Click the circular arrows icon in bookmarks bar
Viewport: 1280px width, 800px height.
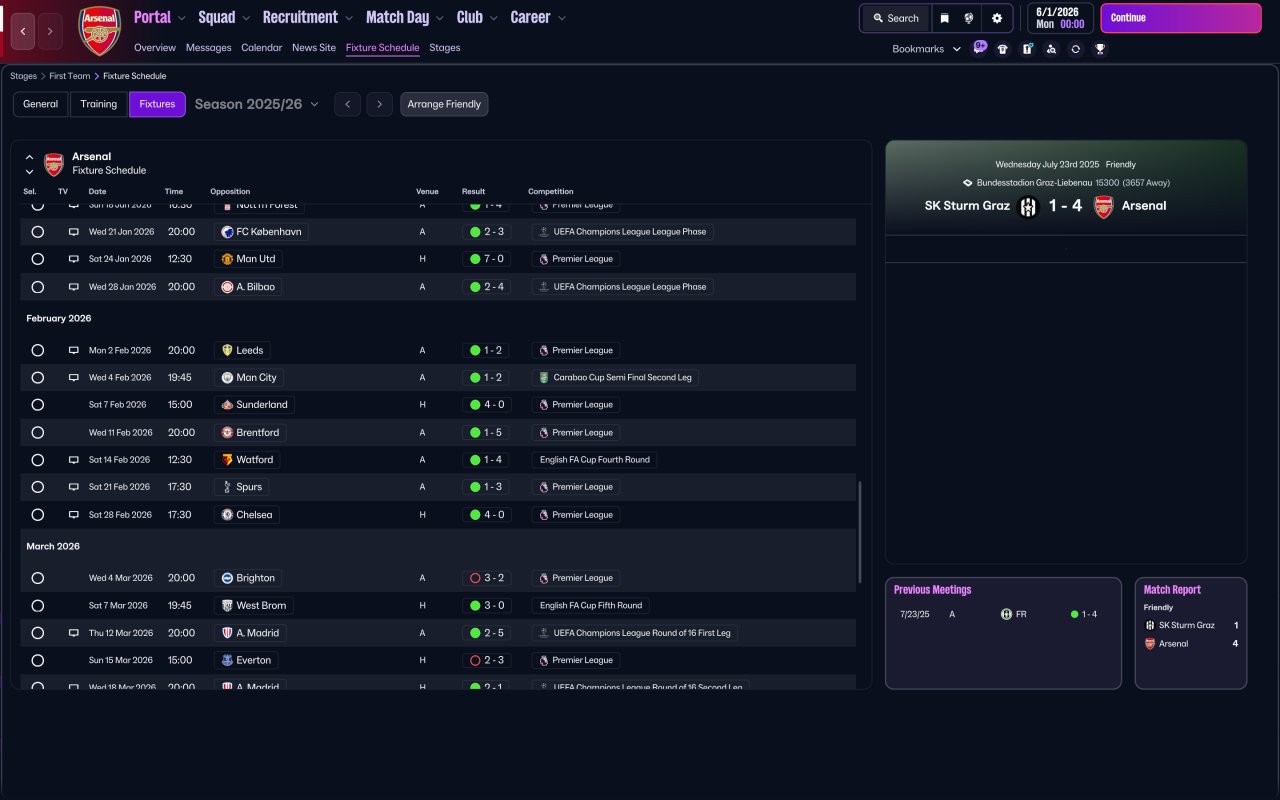coord(1075,49)
